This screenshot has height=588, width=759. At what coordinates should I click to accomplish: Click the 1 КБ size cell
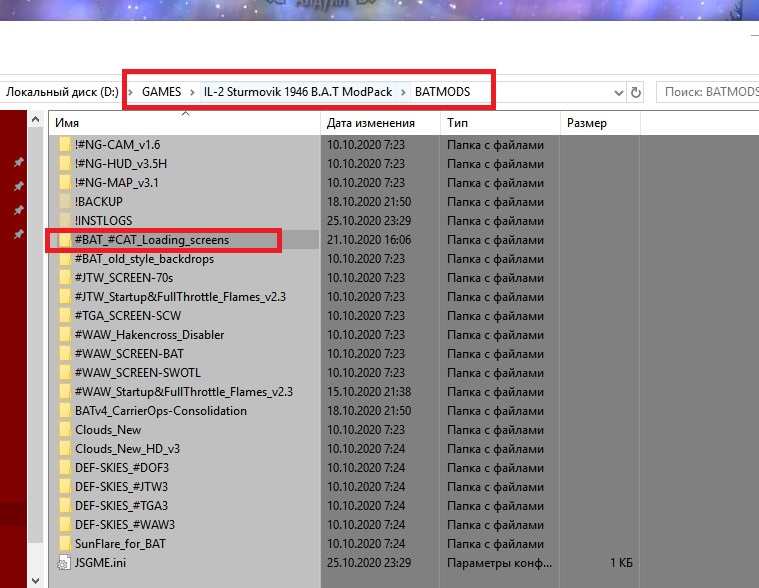coord(621,563)
